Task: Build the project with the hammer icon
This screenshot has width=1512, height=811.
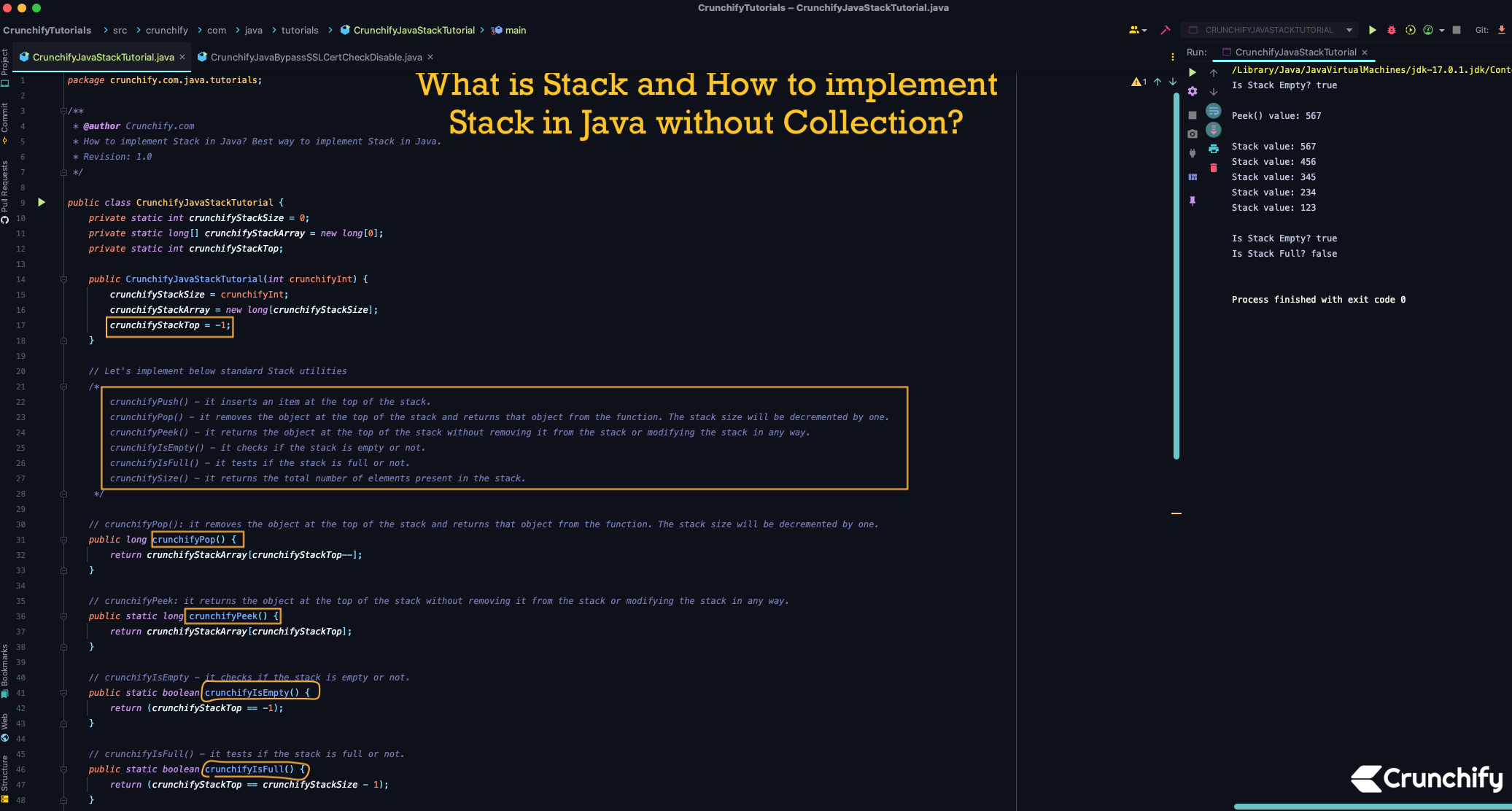Action: (x=1166, y=30)
